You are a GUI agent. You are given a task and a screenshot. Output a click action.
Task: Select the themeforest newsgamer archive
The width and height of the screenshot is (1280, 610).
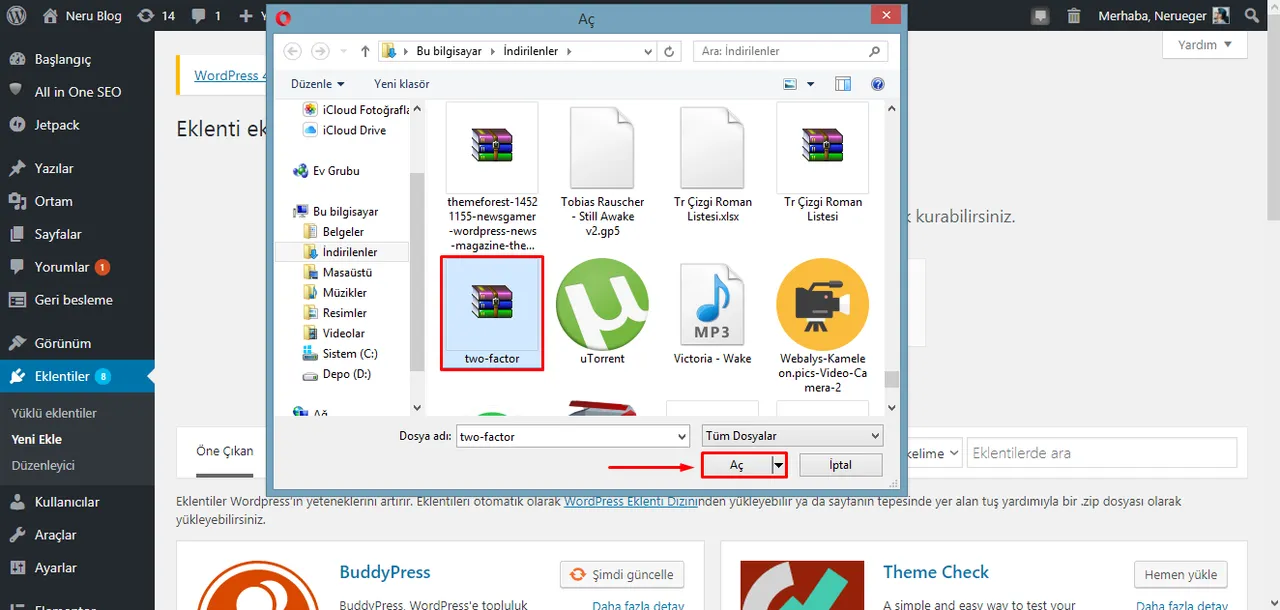click(x=492, y=176)
